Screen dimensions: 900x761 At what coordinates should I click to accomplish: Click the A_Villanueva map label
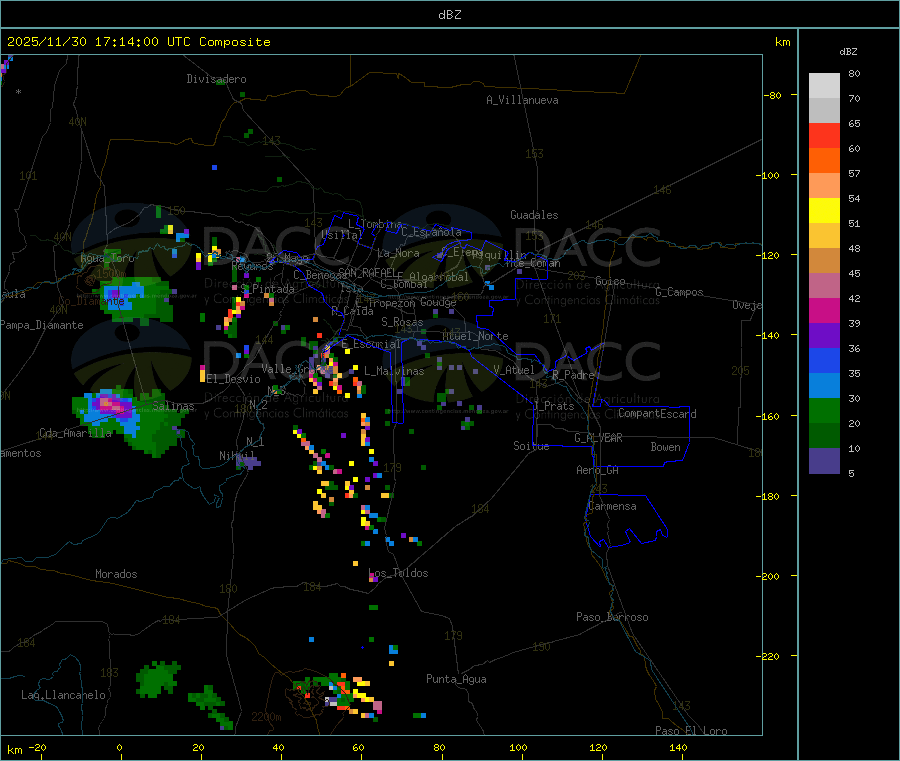click(x=522, y=100)
